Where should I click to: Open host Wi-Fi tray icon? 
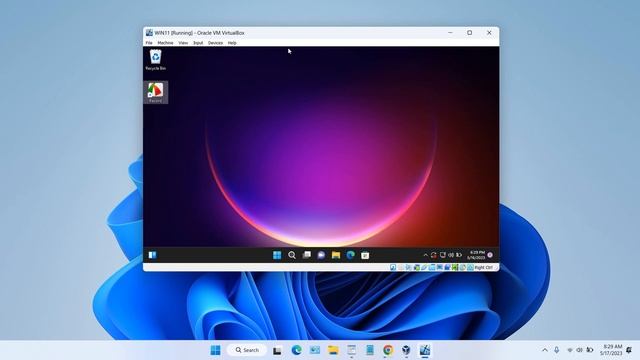tap(570, 350)
